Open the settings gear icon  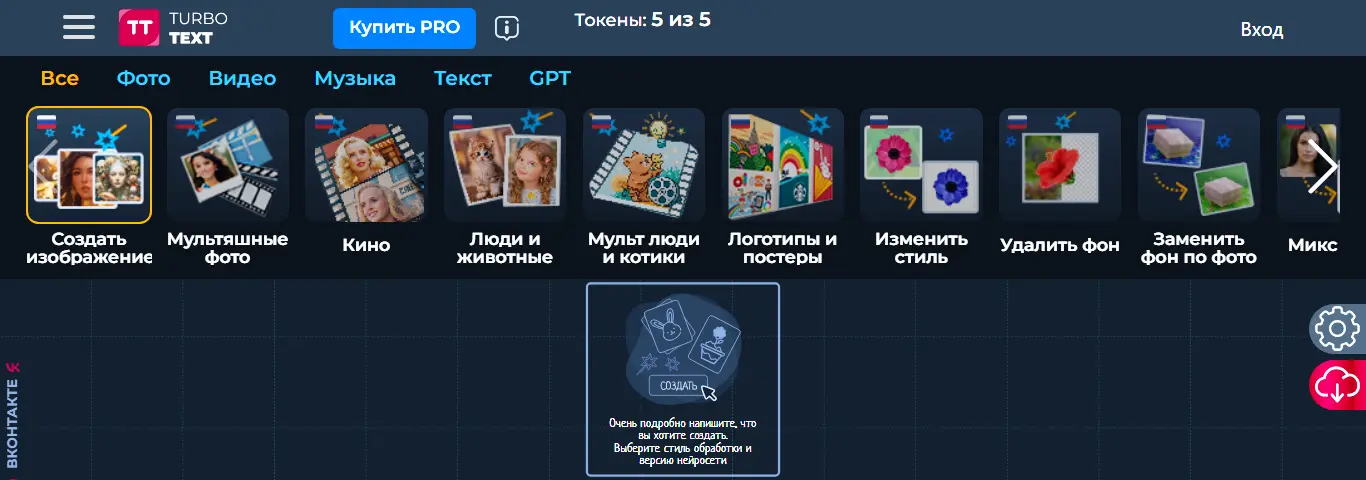point(1338,329)
